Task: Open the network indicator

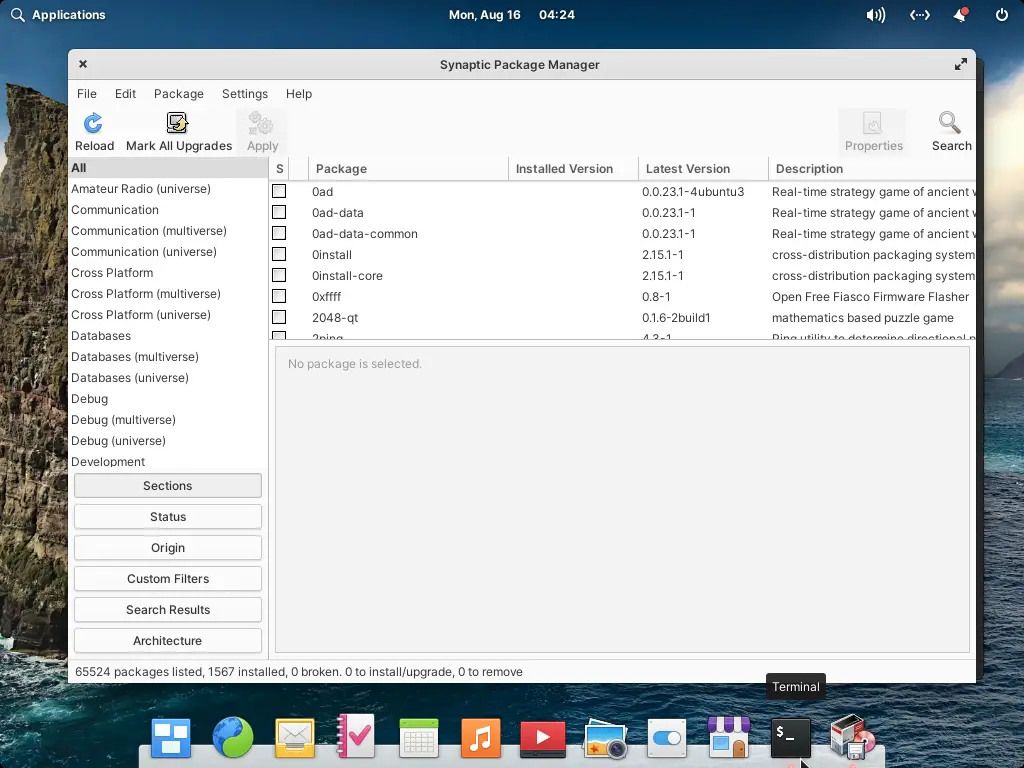Action: (920, 14)
